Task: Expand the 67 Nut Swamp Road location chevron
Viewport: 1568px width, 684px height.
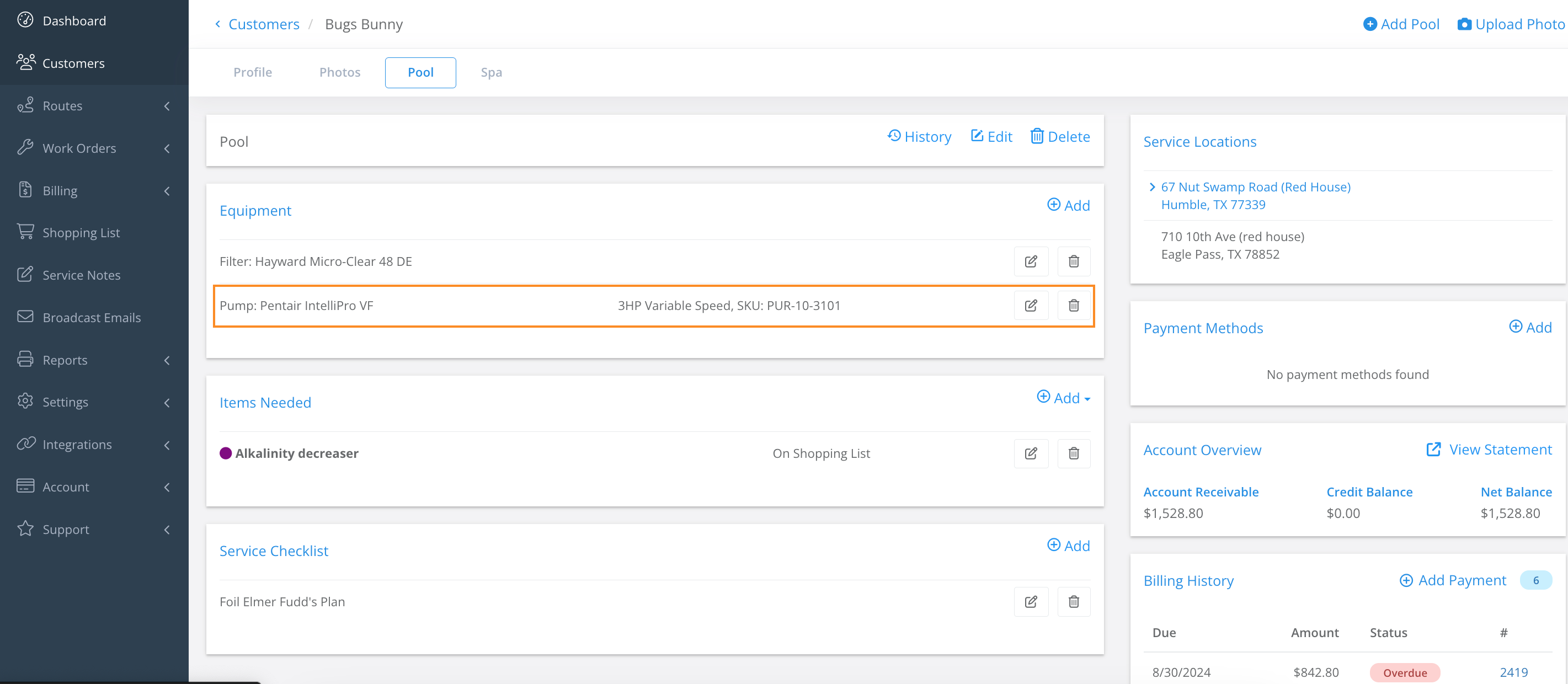Action: tap(1151, 187)
